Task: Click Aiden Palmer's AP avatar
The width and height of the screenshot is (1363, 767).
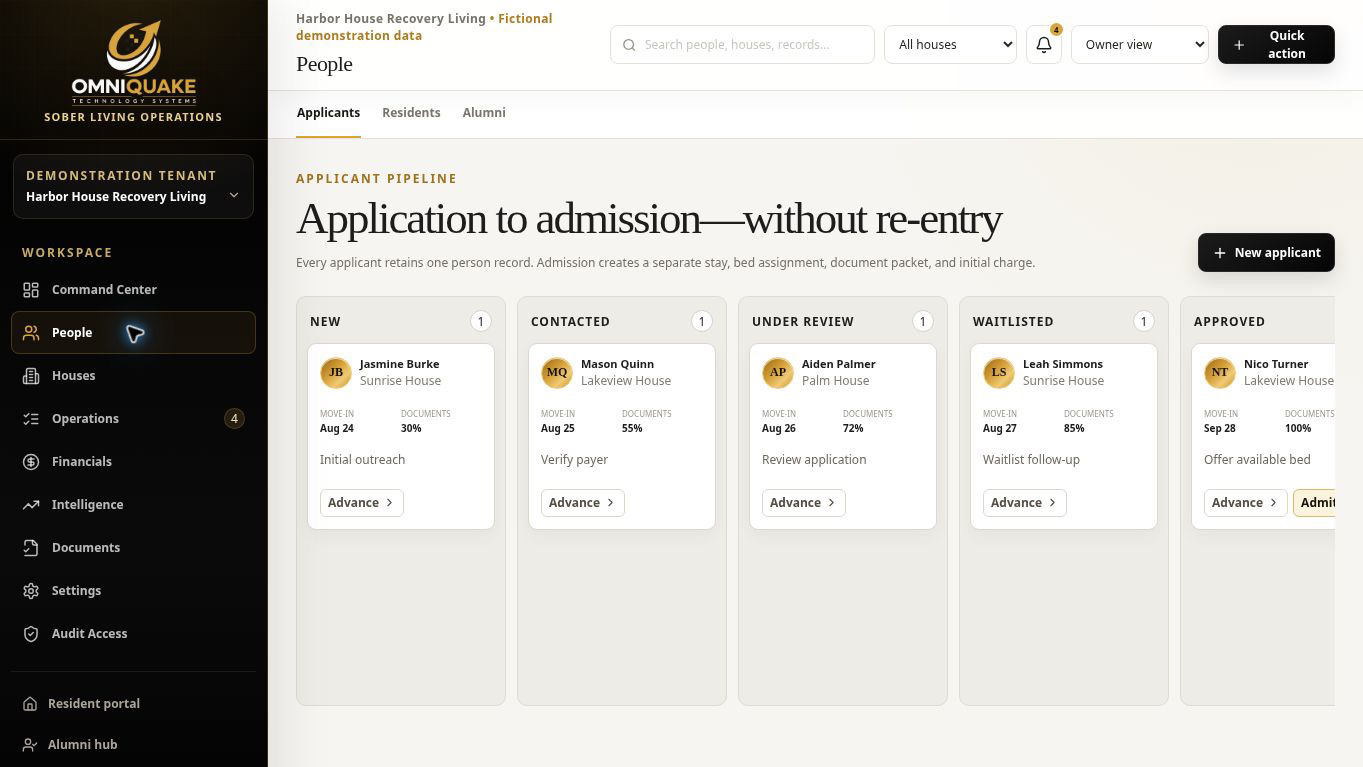Action: pyautogui.click(x=778, y=372)
